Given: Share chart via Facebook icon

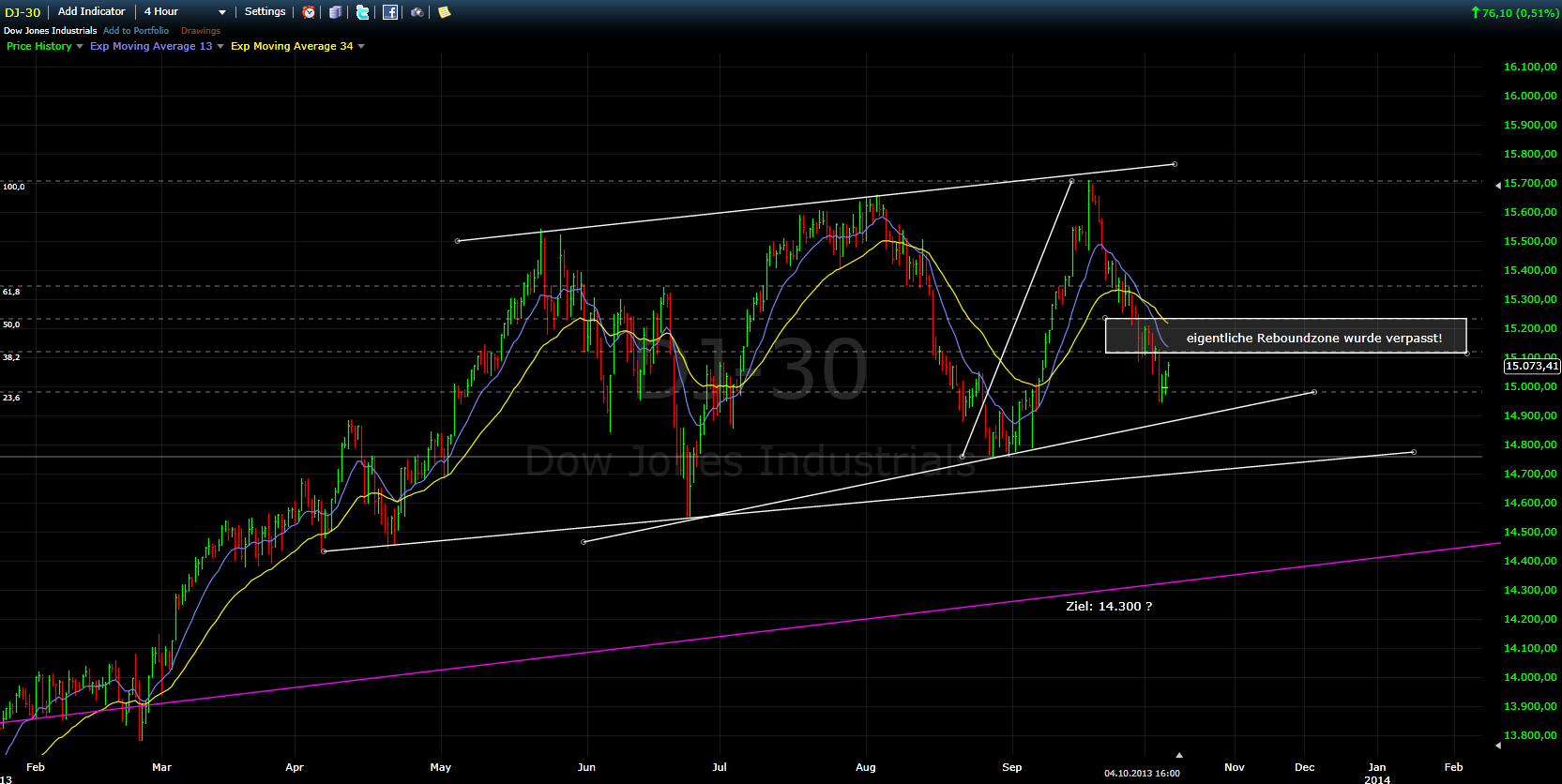Looking at the screenshot, I should 390,12.
